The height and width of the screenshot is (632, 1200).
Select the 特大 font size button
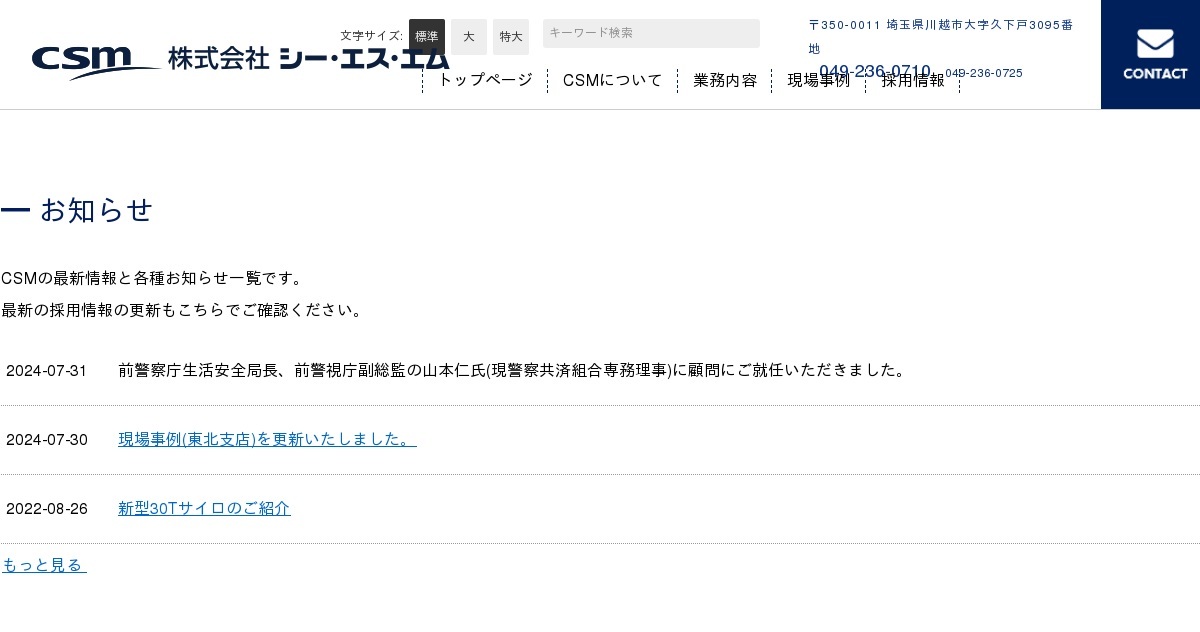tap(511, 37)
